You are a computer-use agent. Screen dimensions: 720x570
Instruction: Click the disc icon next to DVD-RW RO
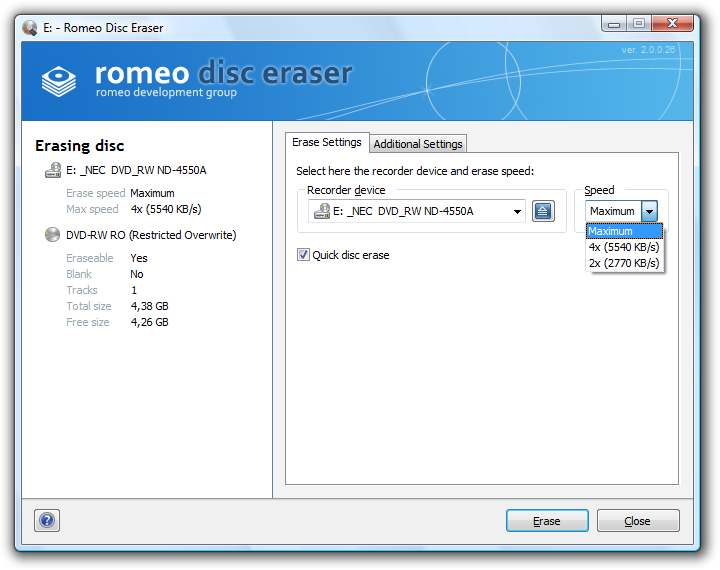[52, 235]
